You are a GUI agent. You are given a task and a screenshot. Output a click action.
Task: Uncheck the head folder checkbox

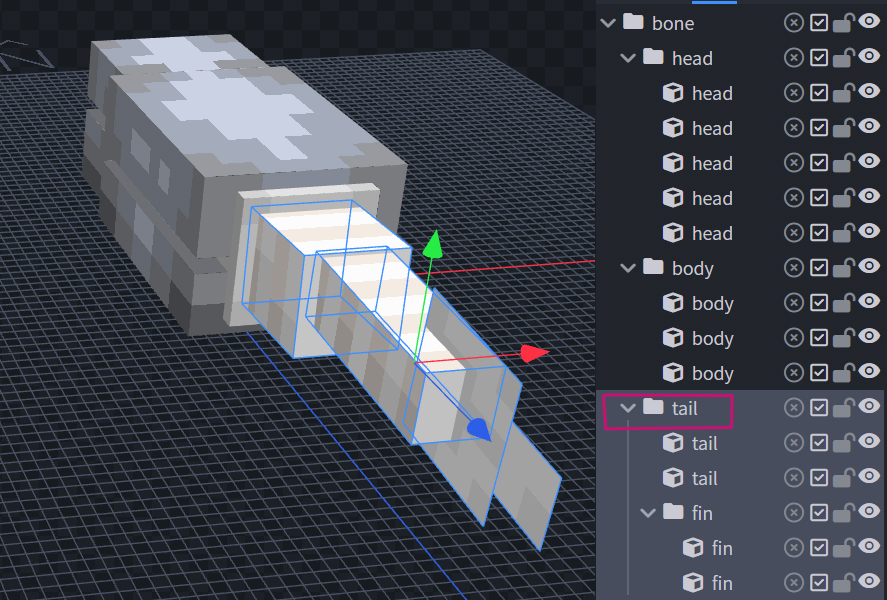tap(819, 58)
